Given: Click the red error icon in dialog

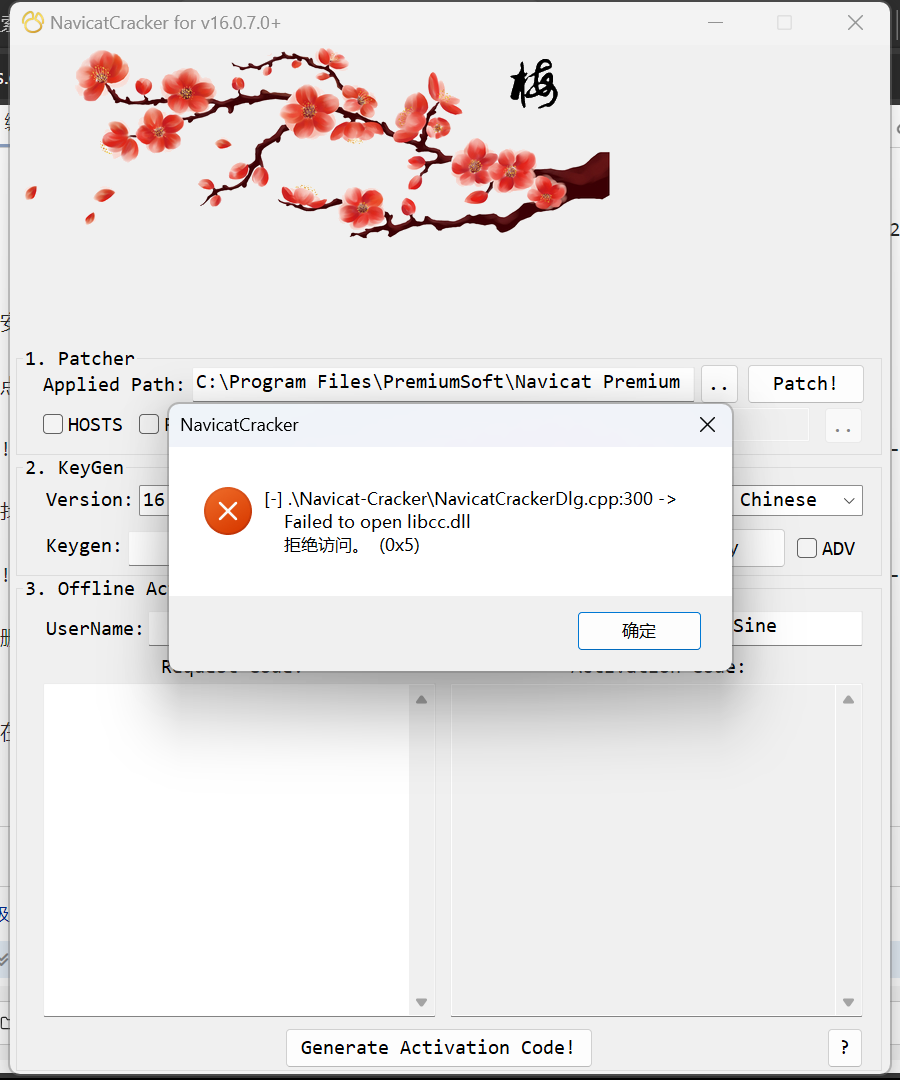Looking at the screenshot, I should 228,511.
